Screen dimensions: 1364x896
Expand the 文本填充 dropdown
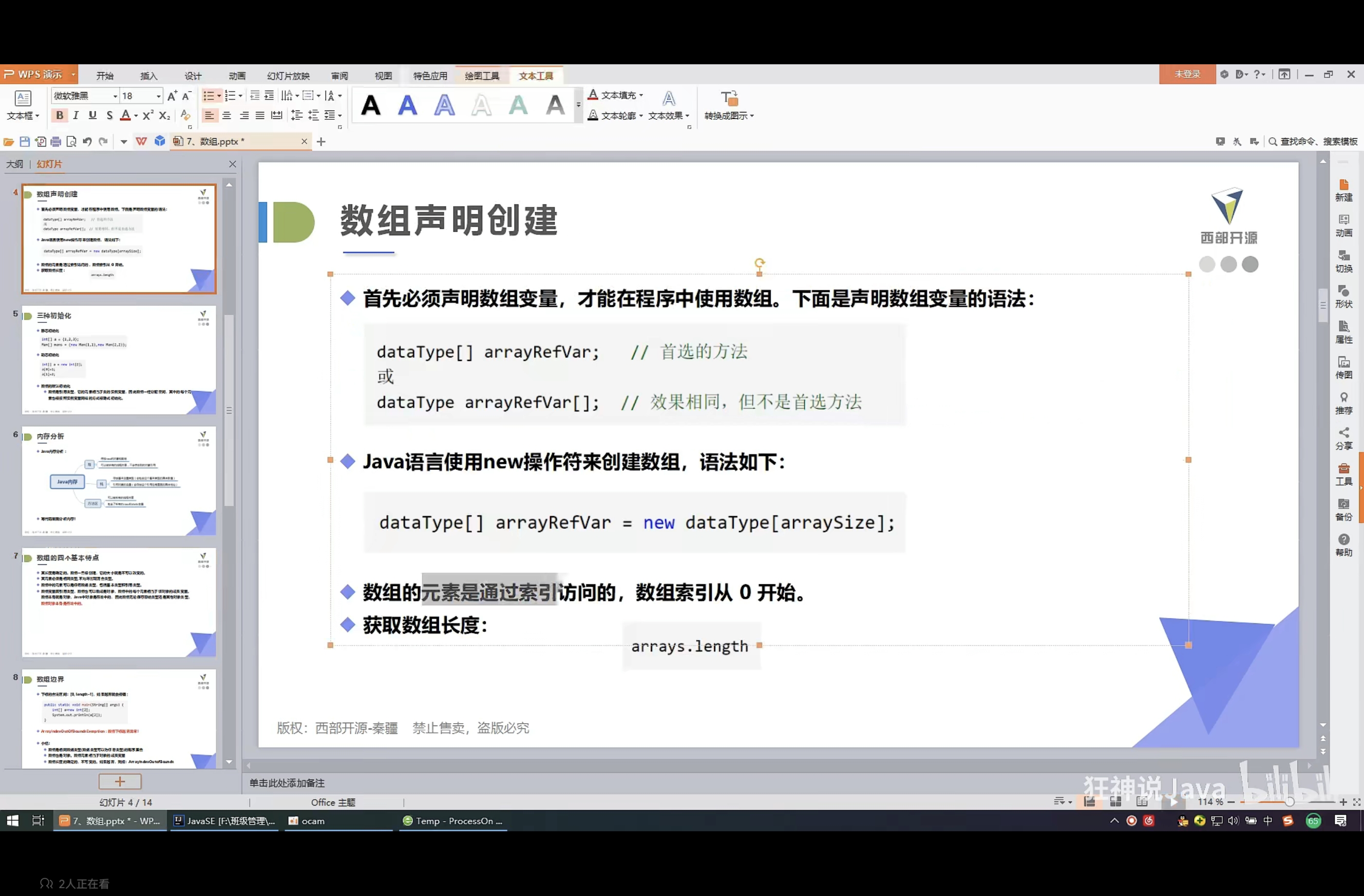641,95
